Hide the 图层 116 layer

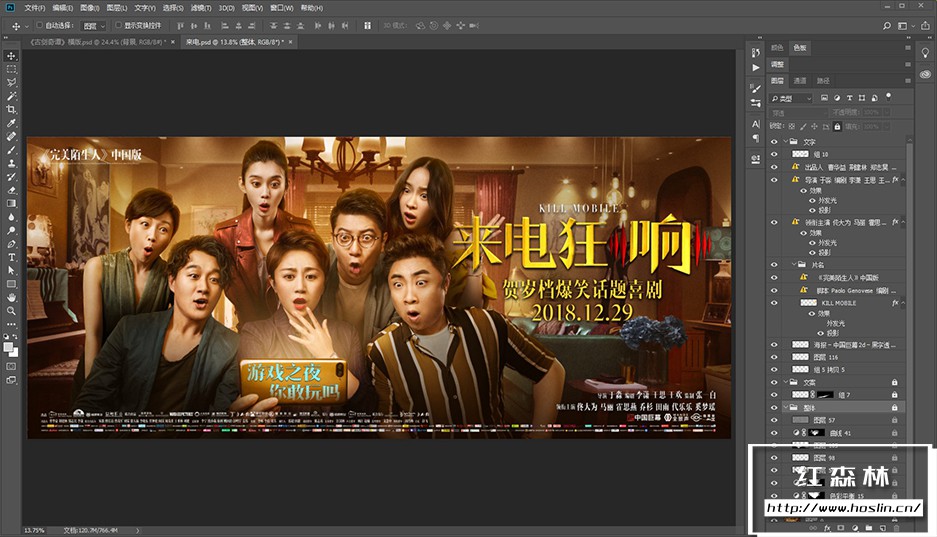pos(774,357)
